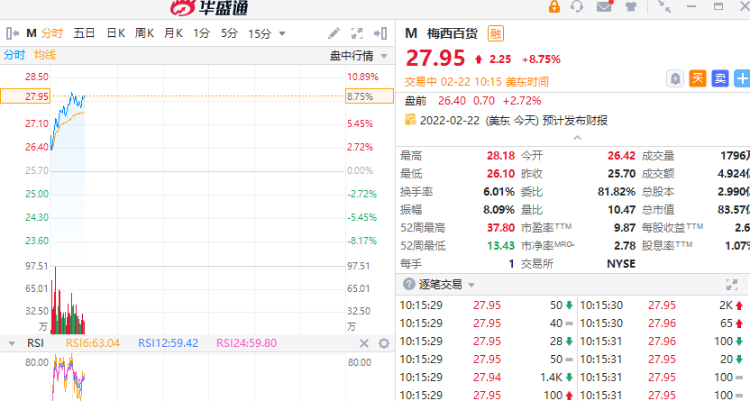Switch to 日K daily chart
750x401 pixels.
click(x=116, y=33)
